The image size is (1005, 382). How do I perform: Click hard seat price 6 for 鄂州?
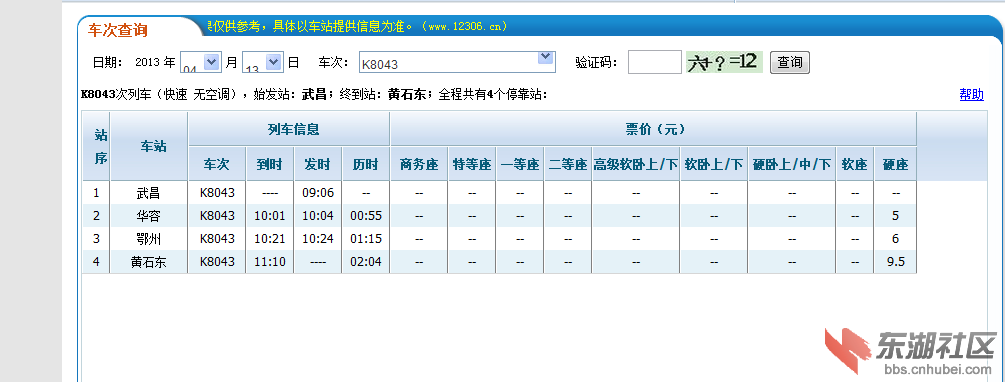pyautogui.click(x=895, y=239)
